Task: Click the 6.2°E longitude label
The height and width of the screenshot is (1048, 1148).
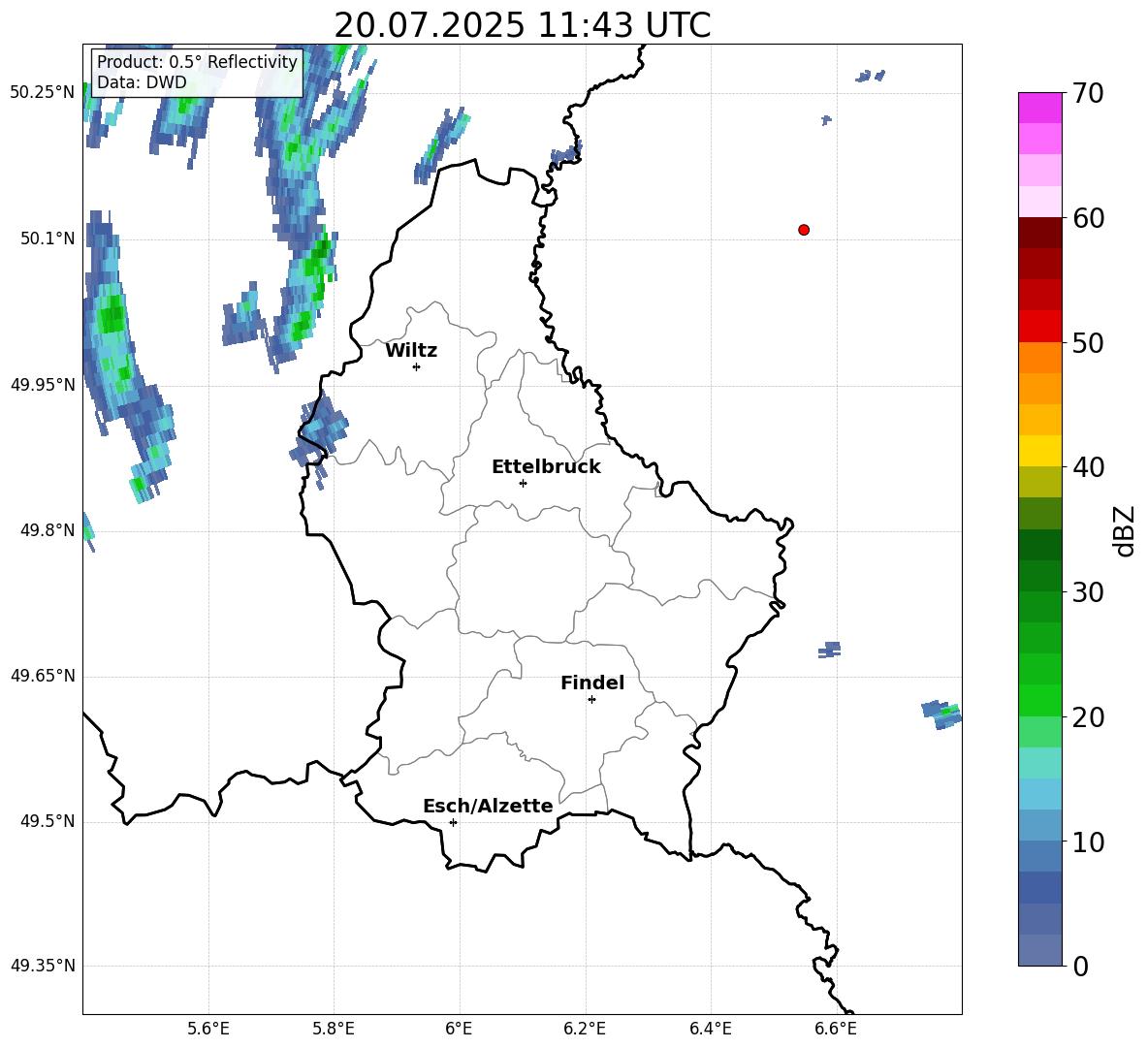Action: [585, 1029]
